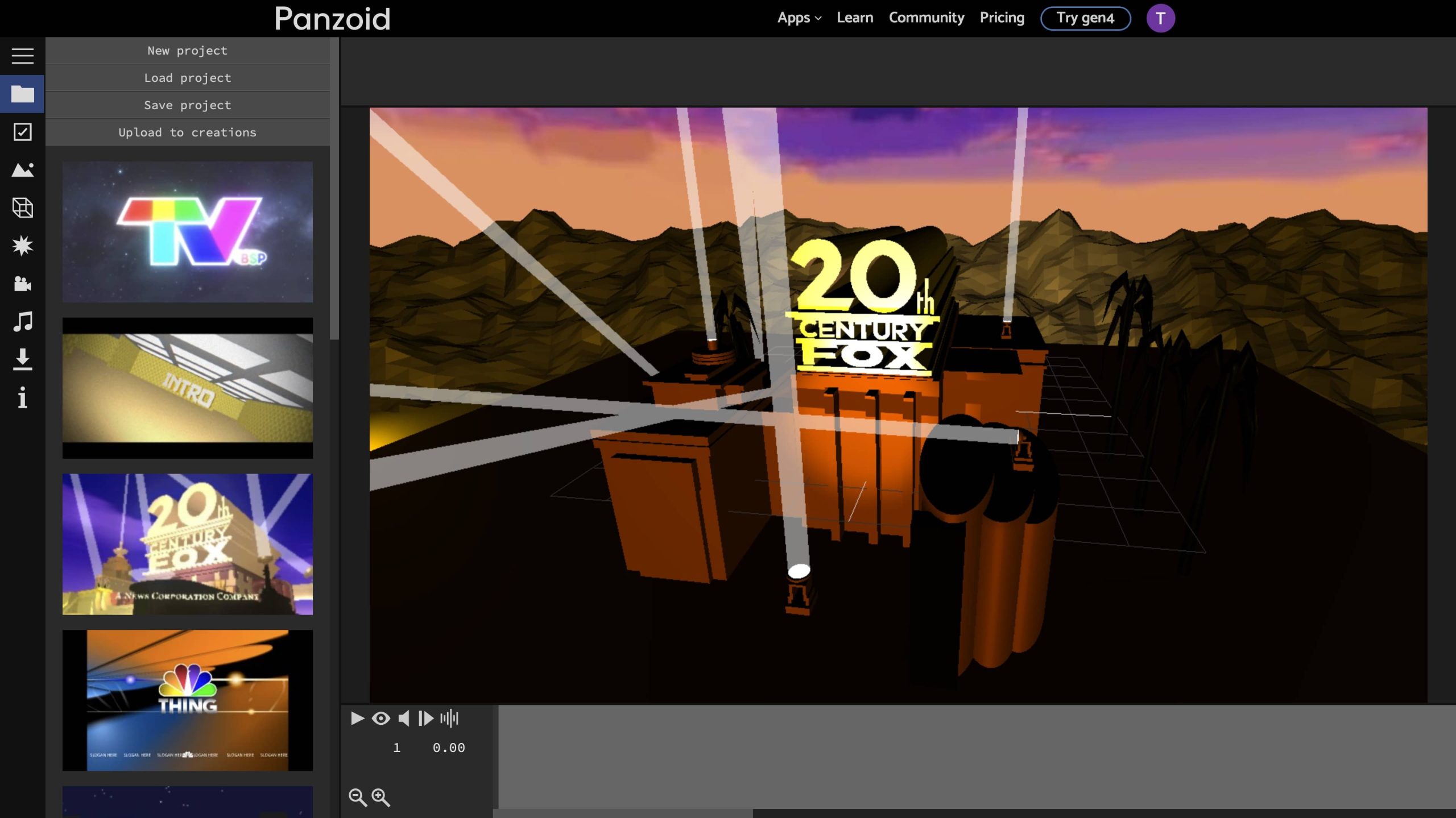Click the Try gen4 button
This screenshot has height=818, width=1456.
(x=1085, y=18)
